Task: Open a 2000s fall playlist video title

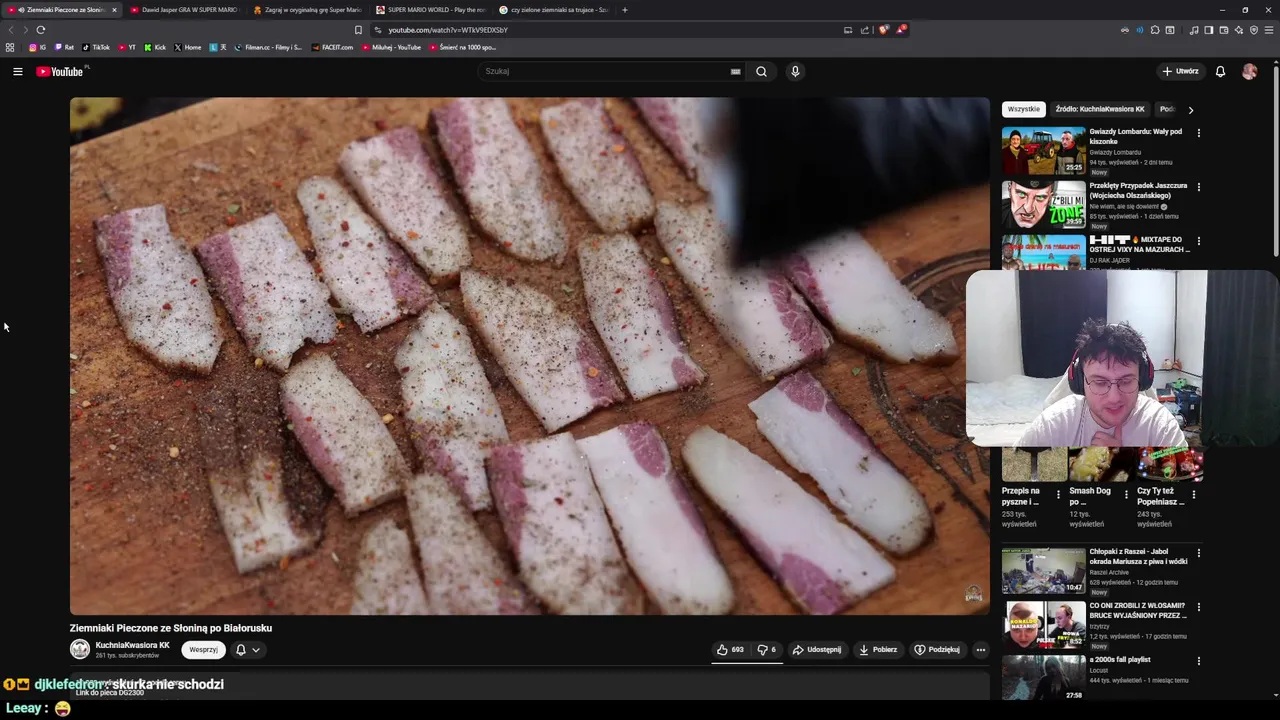Action: click(x=1120, y=660)
